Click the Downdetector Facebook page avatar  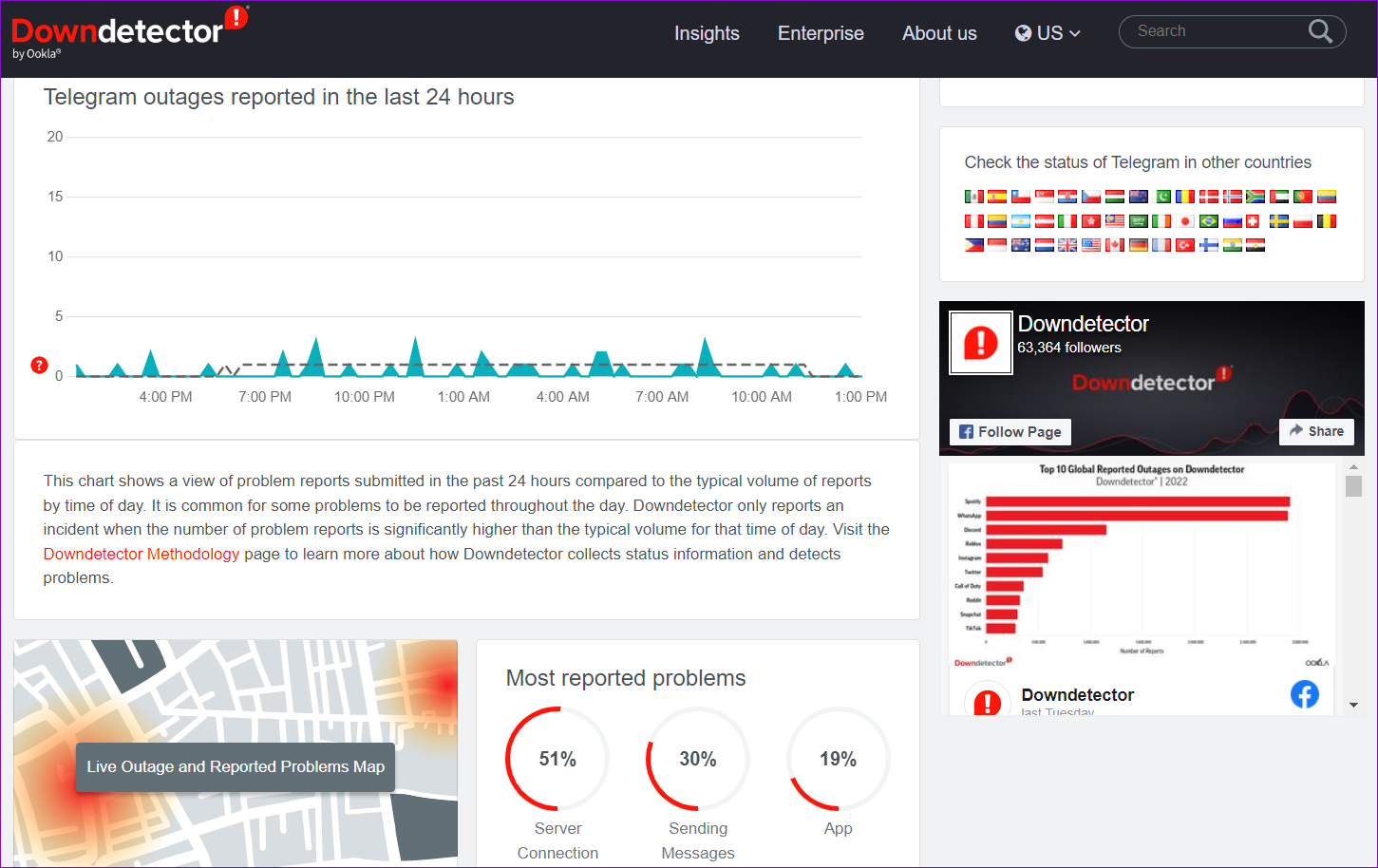(981, 343)
